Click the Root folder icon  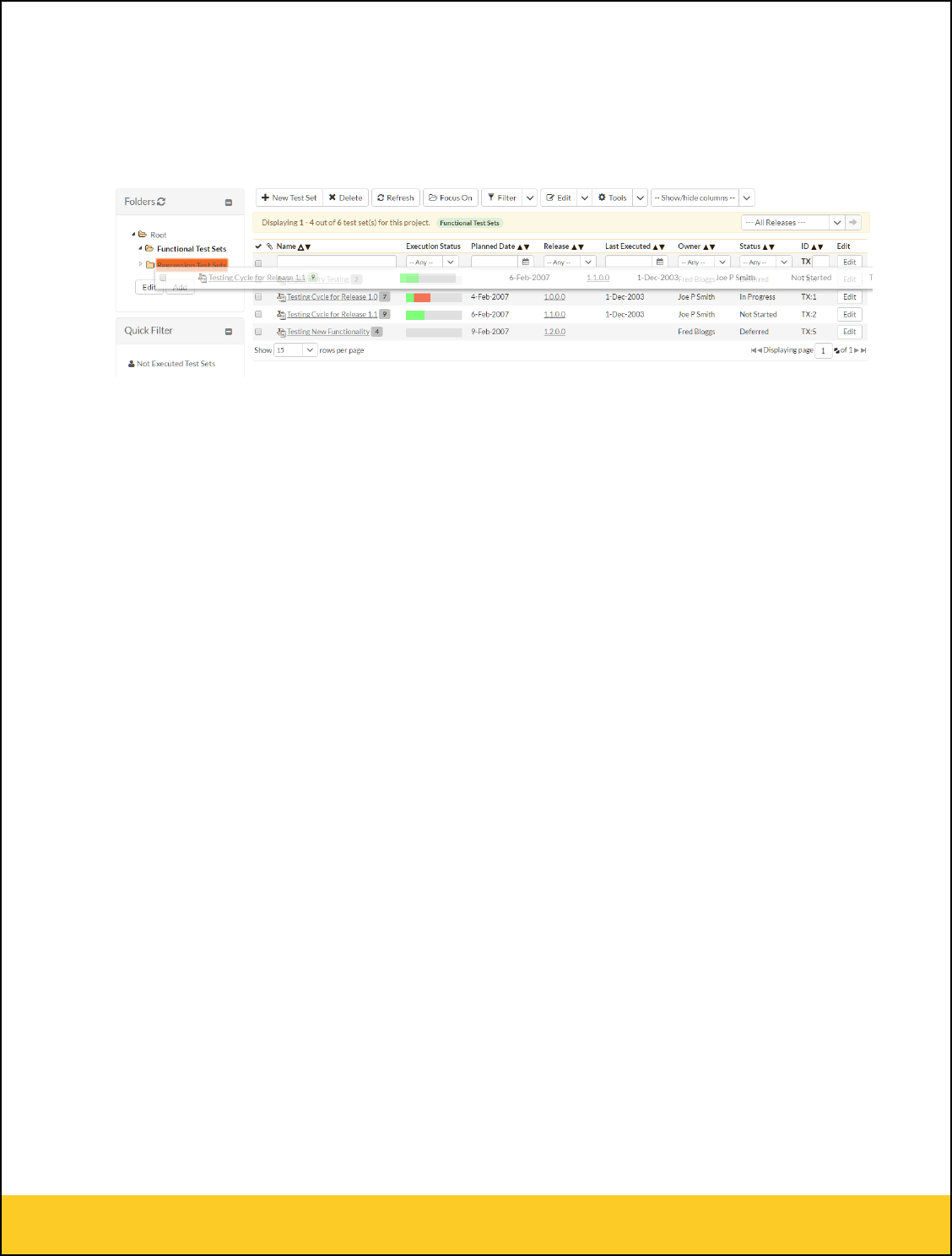(x=143, y=235)
